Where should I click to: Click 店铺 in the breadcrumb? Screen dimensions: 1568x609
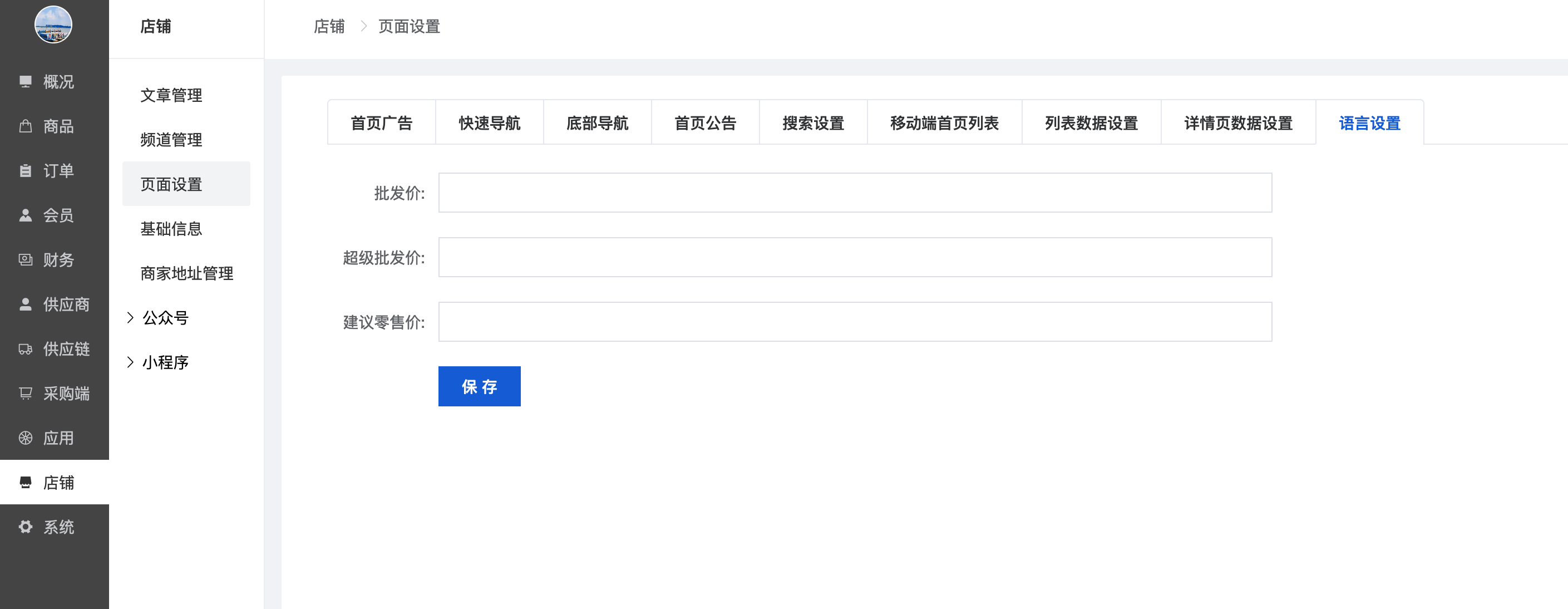329,26
